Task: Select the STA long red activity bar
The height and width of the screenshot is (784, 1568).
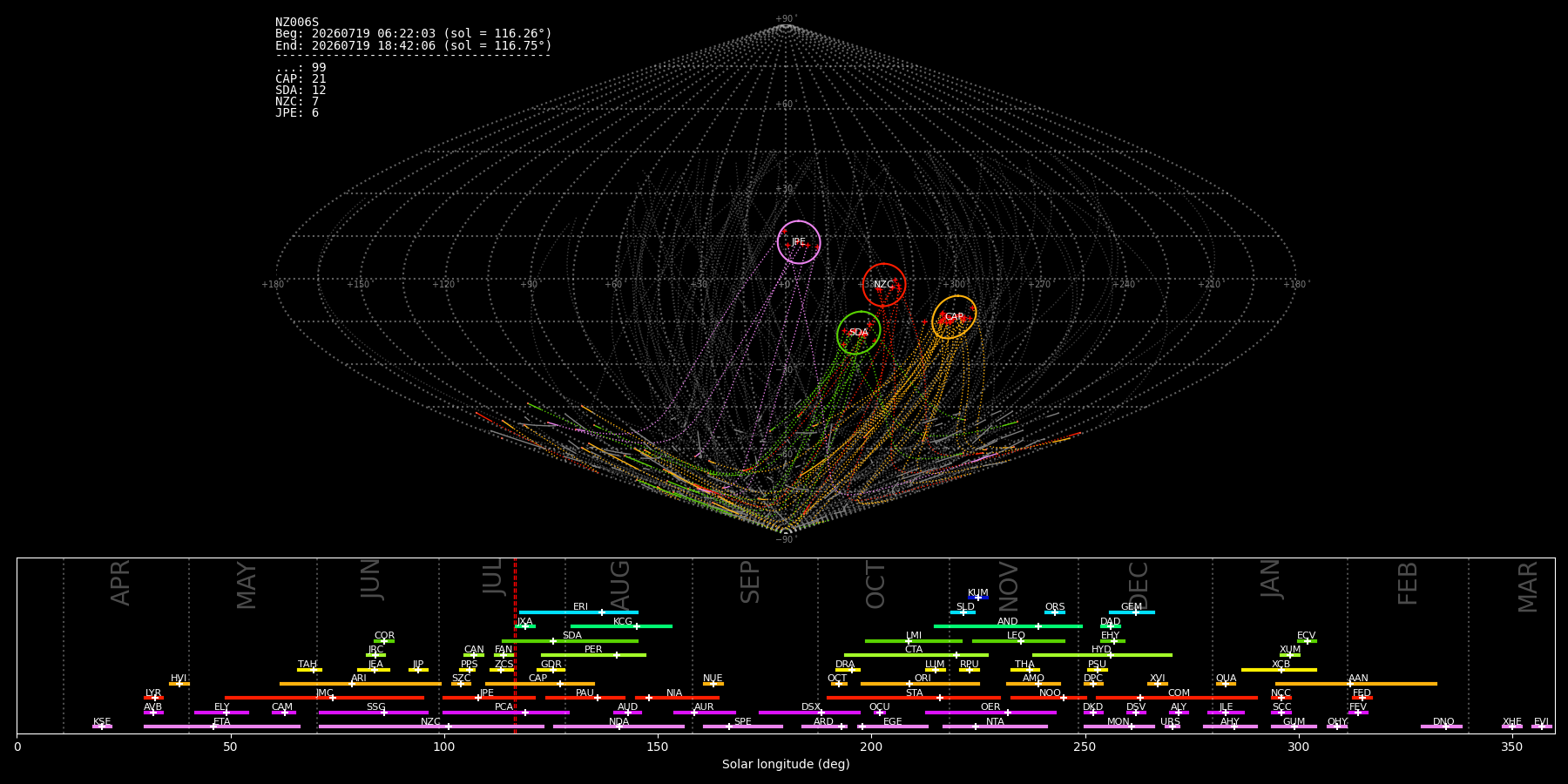Action: click(914, 698)
